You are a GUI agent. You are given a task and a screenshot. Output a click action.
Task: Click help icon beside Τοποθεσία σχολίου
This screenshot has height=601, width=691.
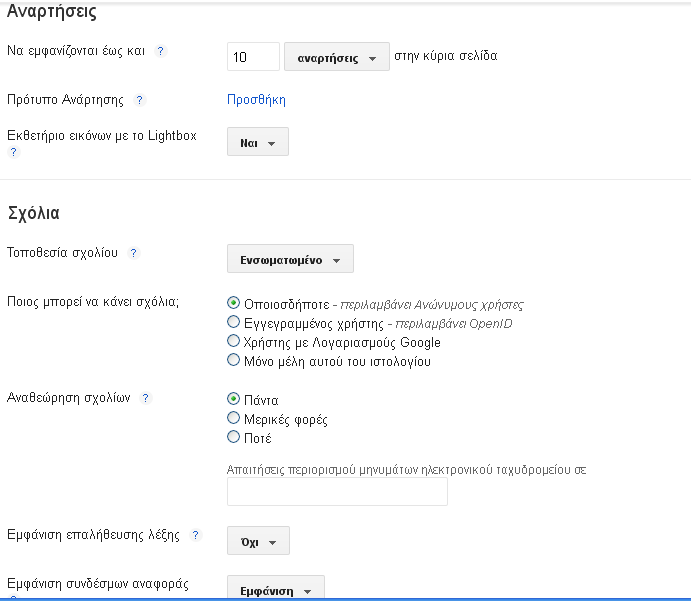(x=133, y=253)
